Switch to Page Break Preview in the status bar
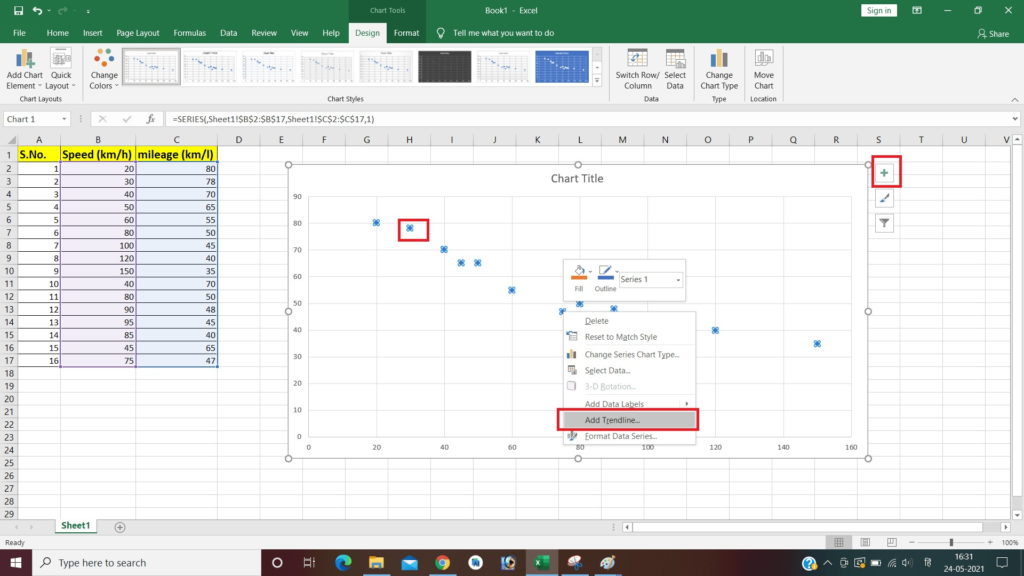Screen dimensions: 1024x576 pyautogui.click(x=891, y=543)
